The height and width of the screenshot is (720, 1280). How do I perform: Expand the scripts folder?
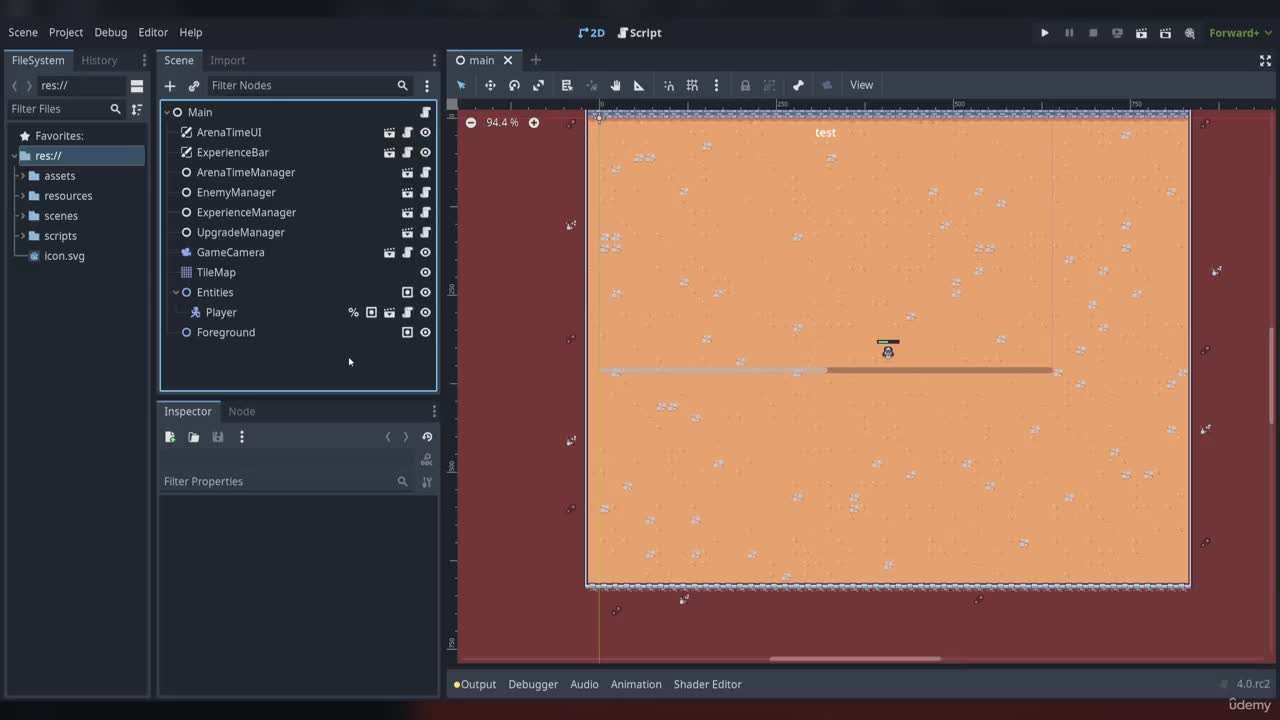(x=22, y=236)
